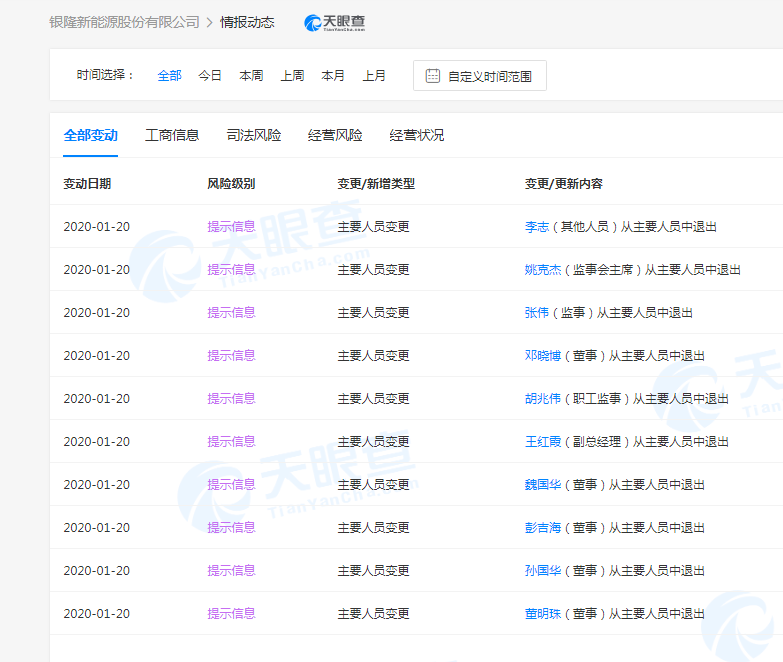Switch to the 工商信息 tab
Screen dimensions: 783x662
[172, 135]
